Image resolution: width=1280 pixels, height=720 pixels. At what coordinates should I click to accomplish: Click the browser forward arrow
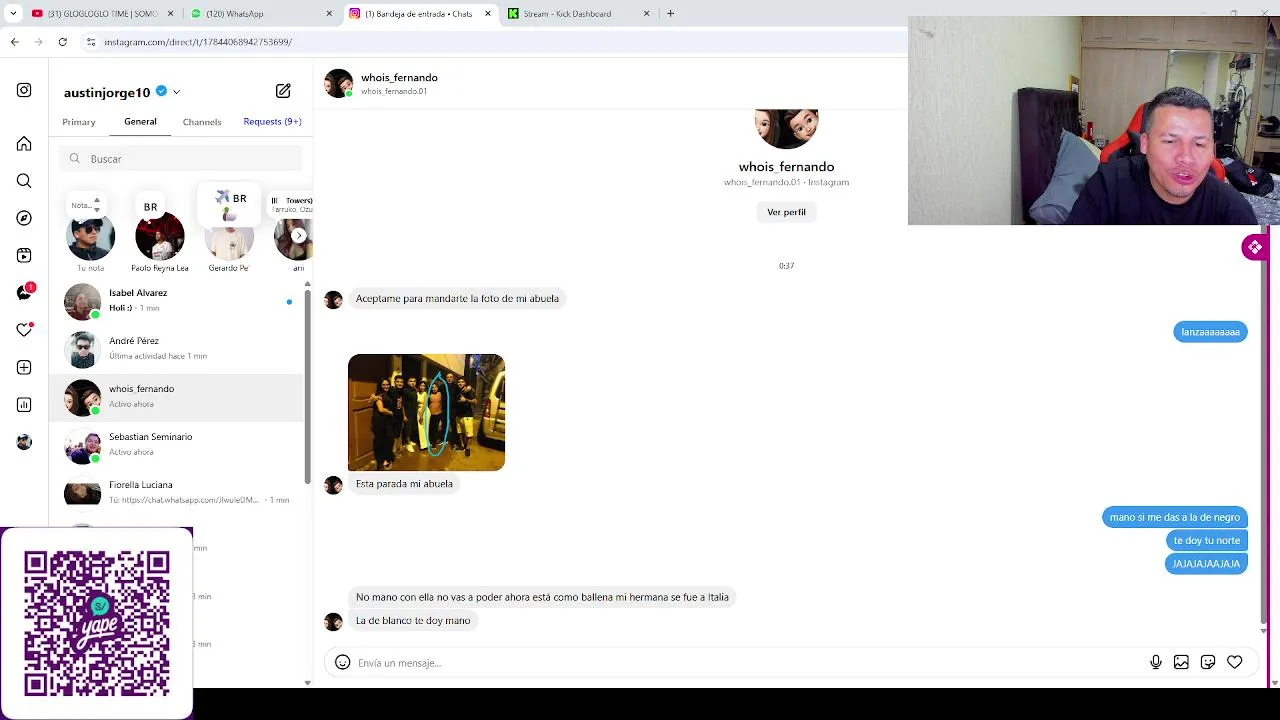pyautogui.click(x=38, y=42)
